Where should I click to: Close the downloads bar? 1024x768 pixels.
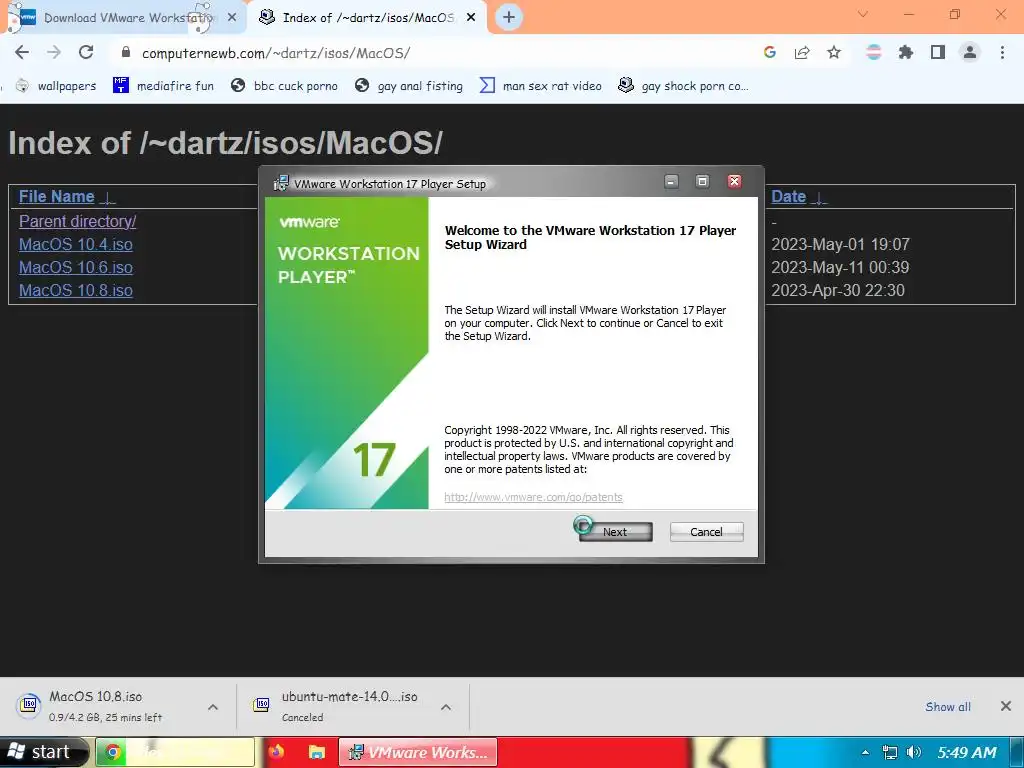[x=1006, y=706]
